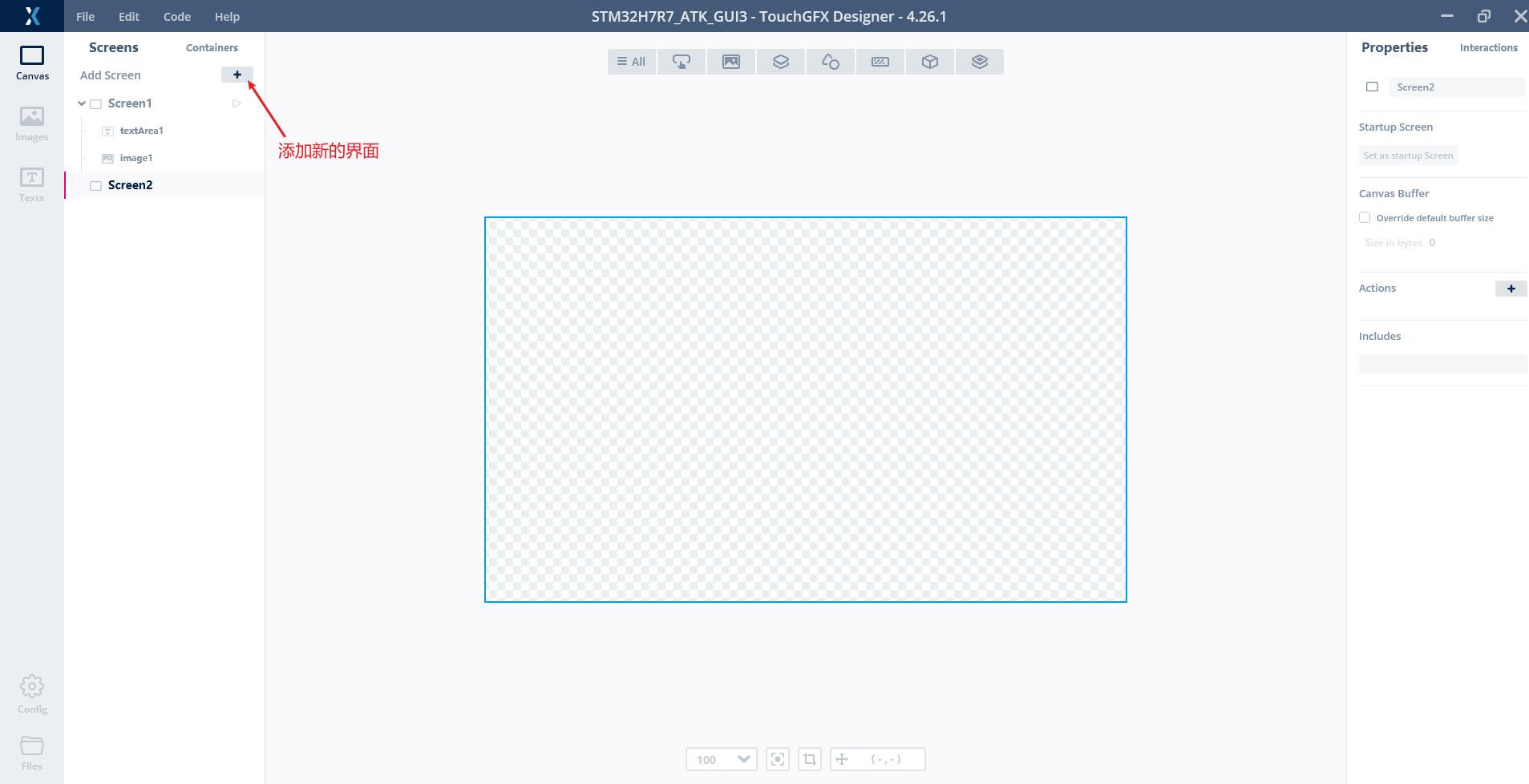This screenshot has height=784, width=1529.
Task: Switch to the Containers tab
Action: [212, 48]
